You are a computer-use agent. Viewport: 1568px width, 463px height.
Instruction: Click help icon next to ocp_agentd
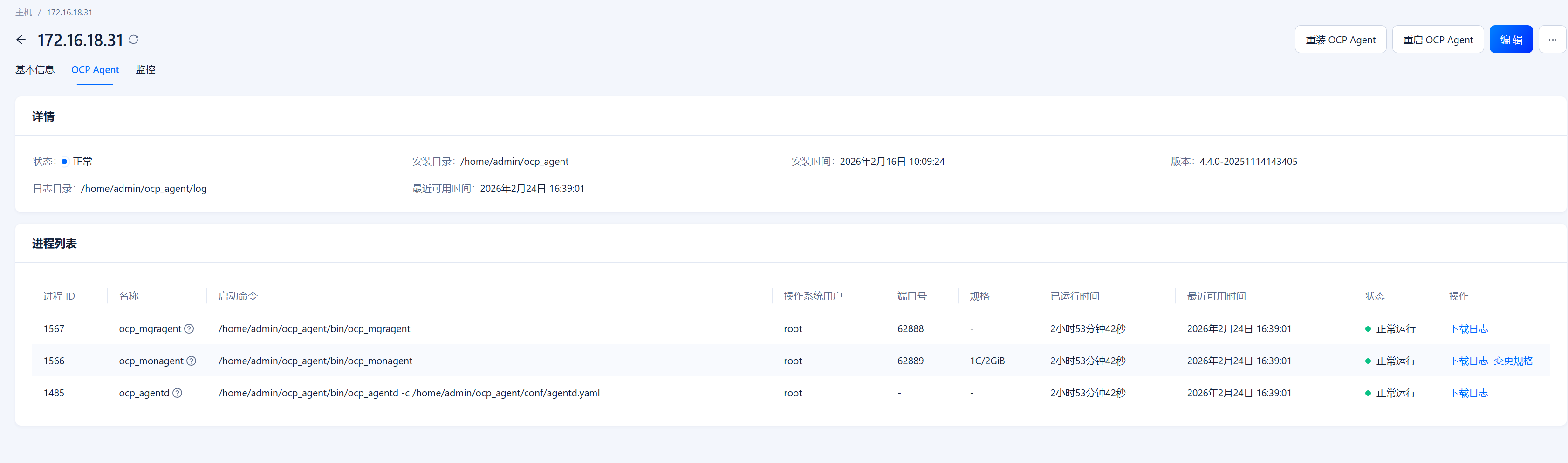pos(177,393)
